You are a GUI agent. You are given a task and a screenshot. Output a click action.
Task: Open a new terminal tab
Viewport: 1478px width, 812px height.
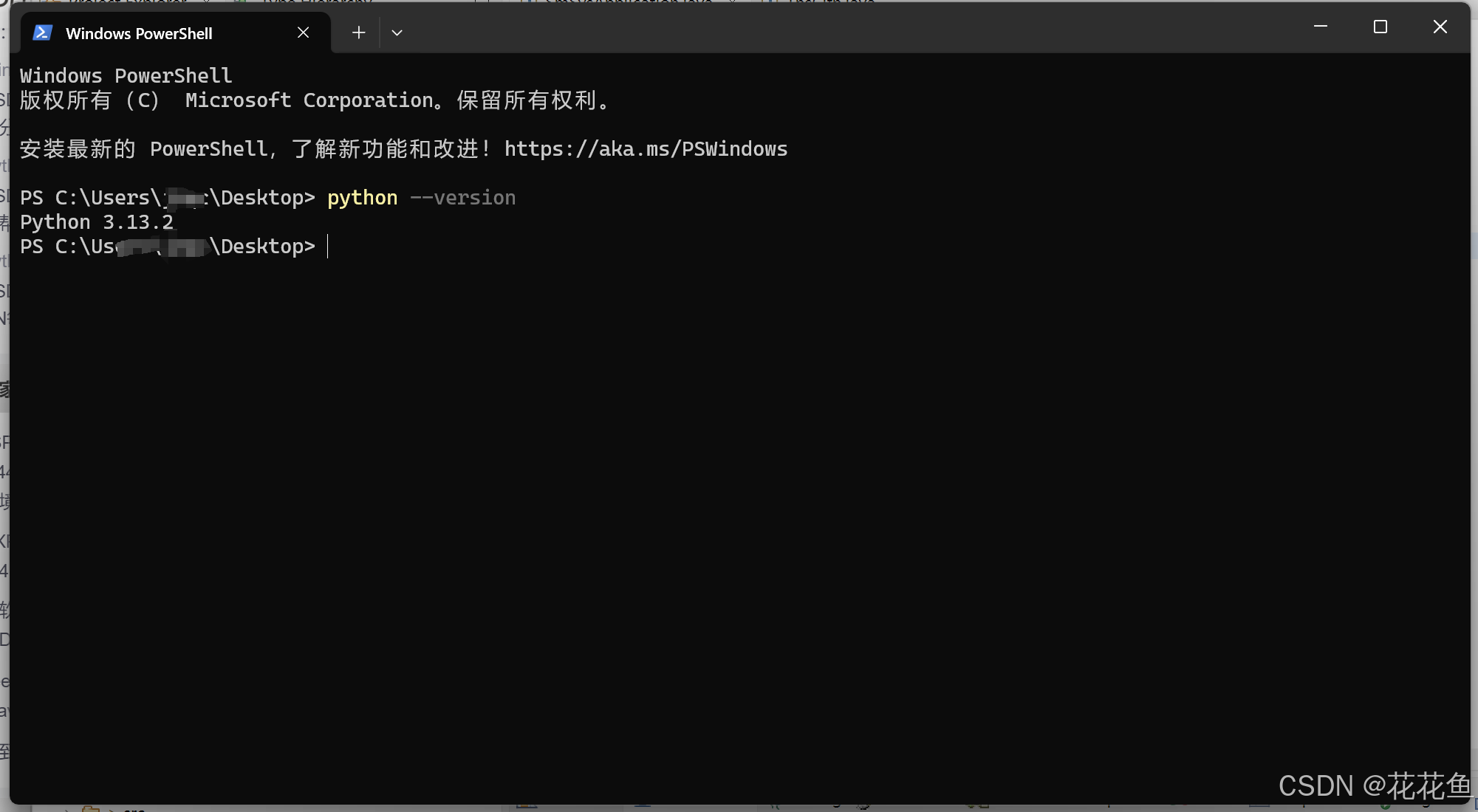tap(358, 32)
